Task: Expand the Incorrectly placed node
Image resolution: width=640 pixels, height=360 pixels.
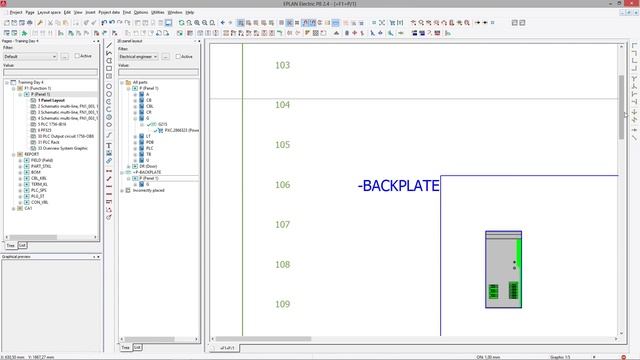Action: (x=122, y=191)
